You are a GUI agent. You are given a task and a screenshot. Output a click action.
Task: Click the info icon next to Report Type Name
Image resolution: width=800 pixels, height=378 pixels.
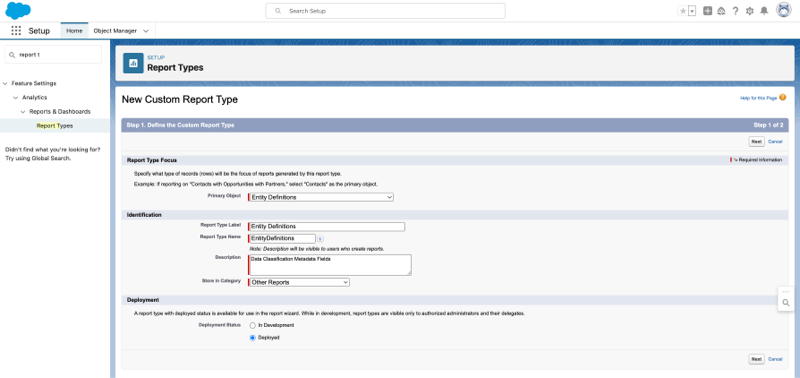coord(320,238)
